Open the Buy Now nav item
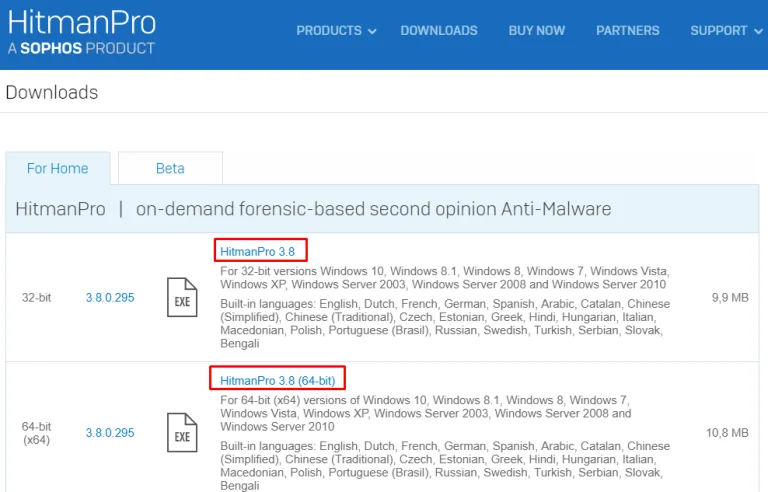The width and height of the screenshot is (768, 492). click(537, 30)
